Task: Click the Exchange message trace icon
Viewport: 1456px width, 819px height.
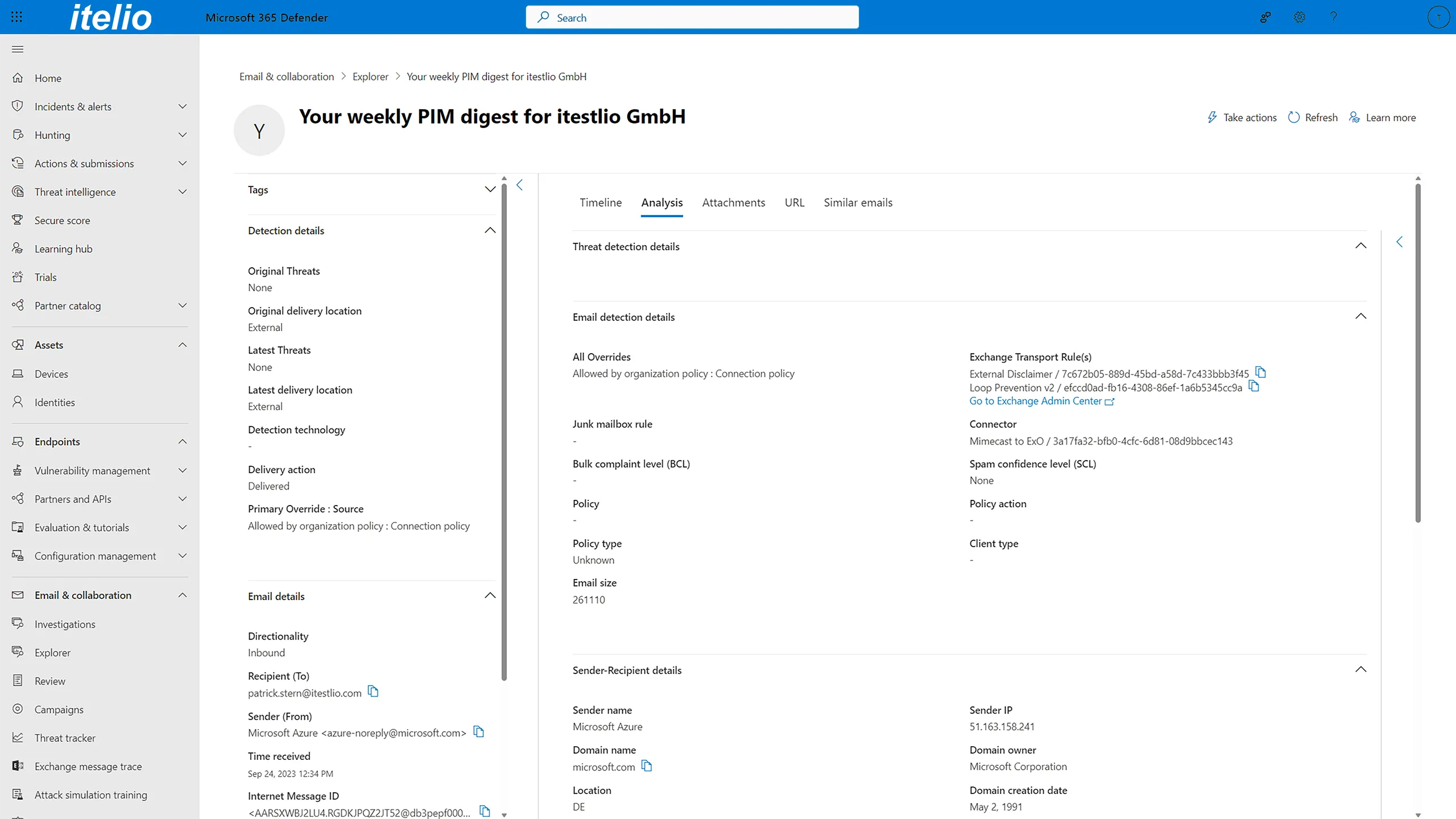Action: [x=18, y=766]
